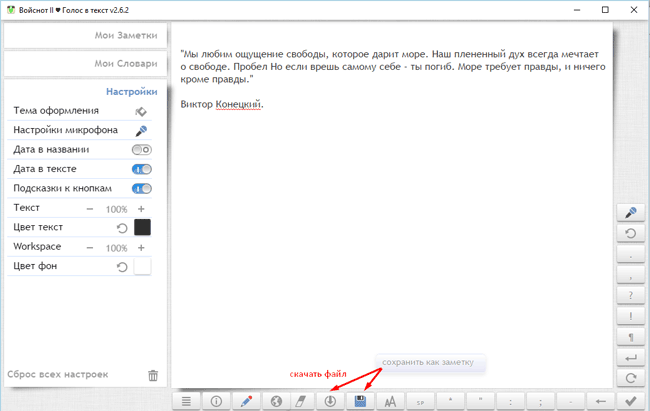Click the download file icon in bottom toolbar

coord(330,401)
